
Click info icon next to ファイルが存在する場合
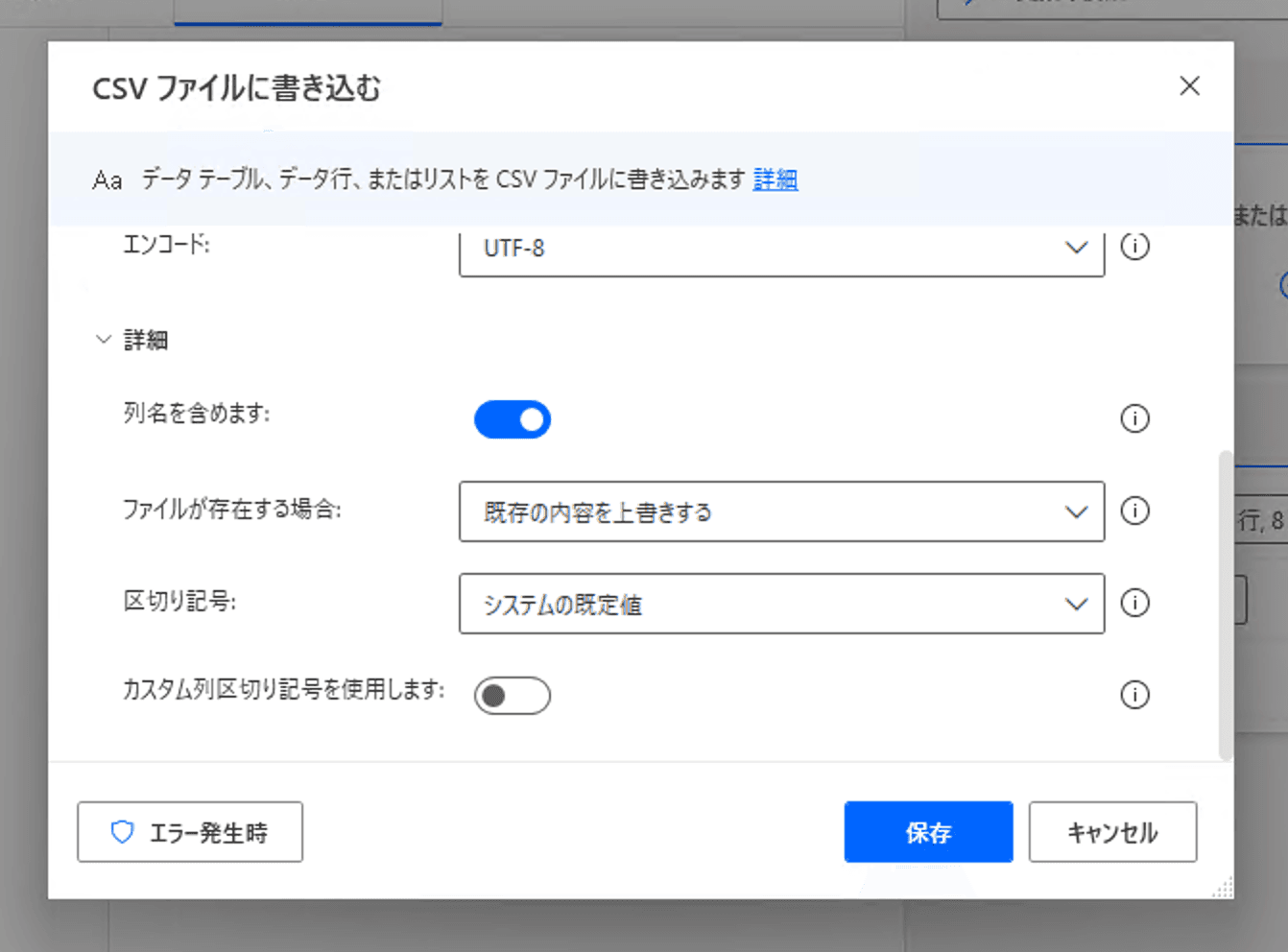click(1134, 511)
